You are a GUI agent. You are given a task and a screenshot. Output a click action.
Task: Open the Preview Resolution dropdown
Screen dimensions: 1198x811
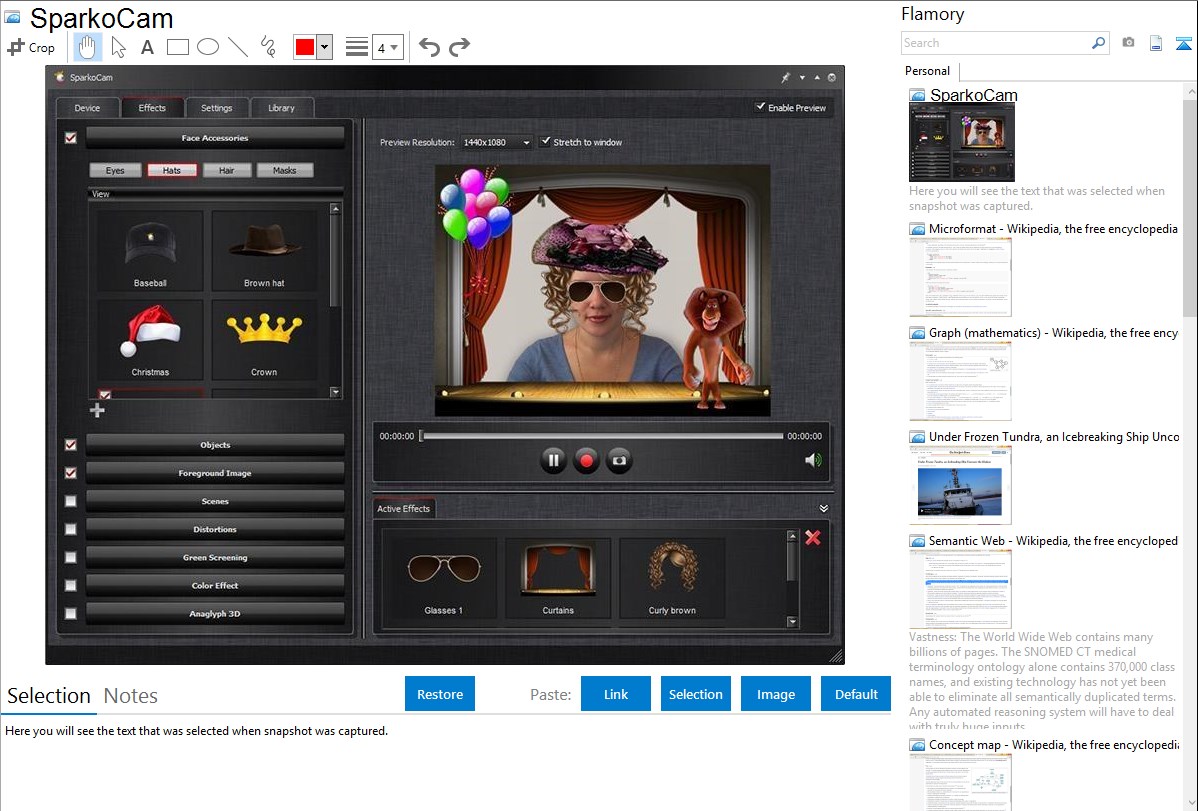pyautogui.click(x=495, y=142)
